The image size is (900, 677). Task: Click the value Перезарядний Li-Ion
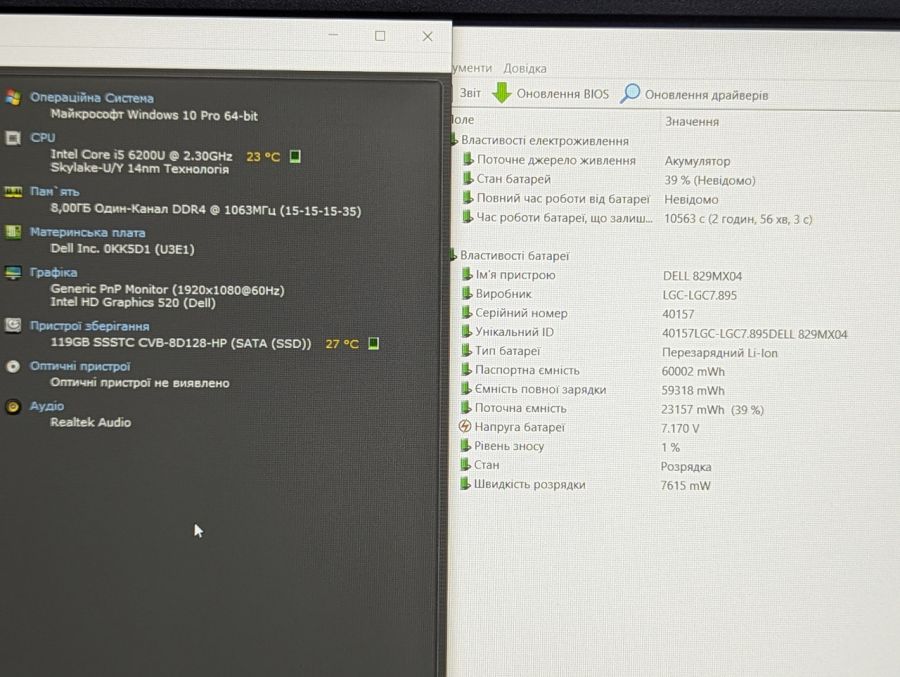tap(720, 353)
